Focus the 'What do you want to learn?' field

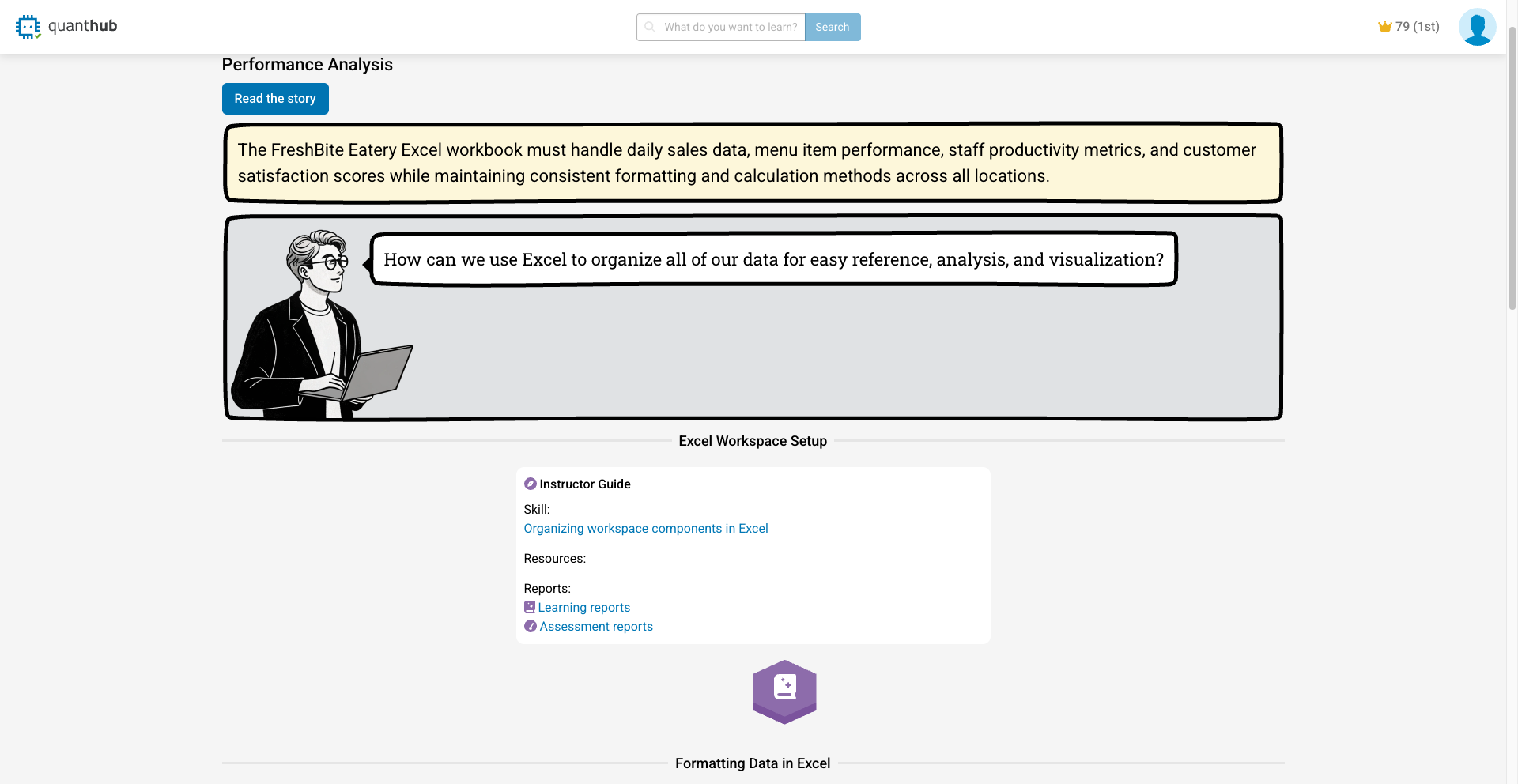click(731, 27)
